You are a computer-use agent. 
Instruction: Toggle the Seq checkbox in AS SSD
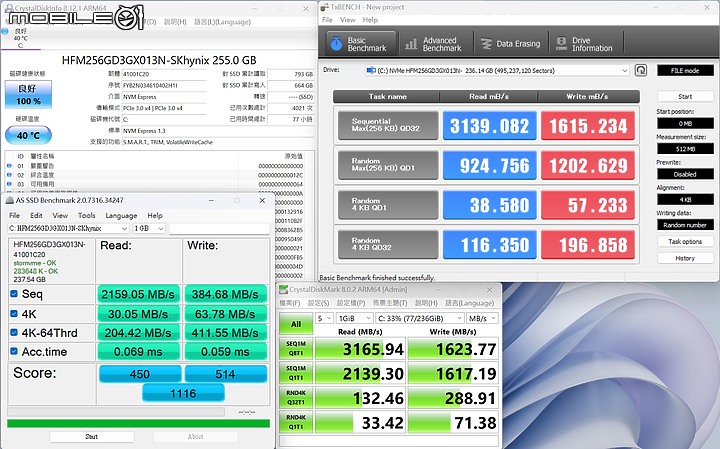(14, 294)
